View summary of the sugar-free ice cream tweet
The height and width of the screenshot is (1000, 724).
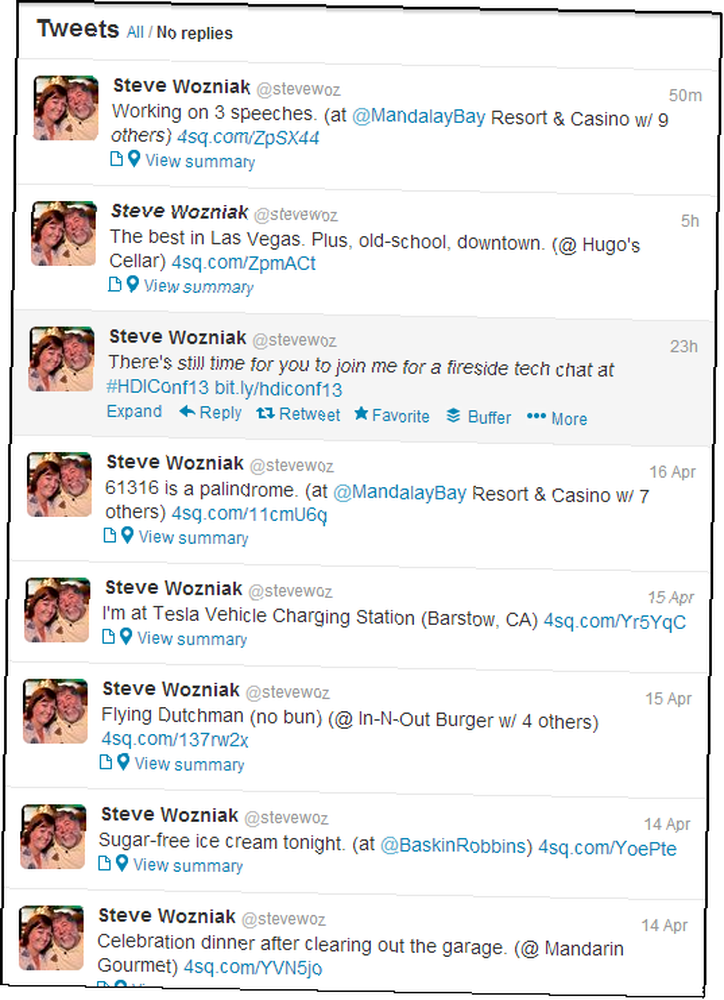188,865
